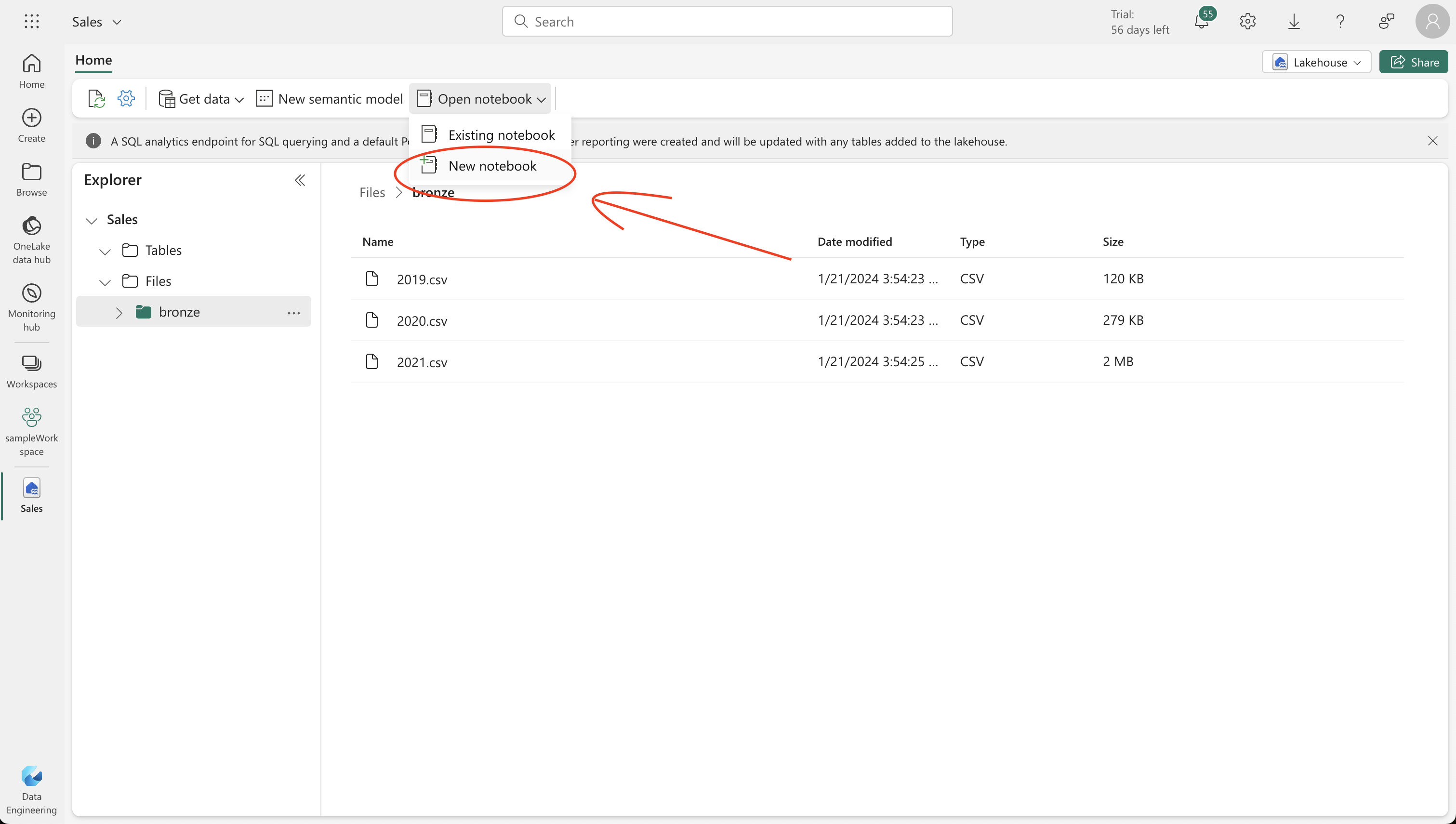Click New semantic model button
This screenshot has height=824, width=1456.
point(329,99)
